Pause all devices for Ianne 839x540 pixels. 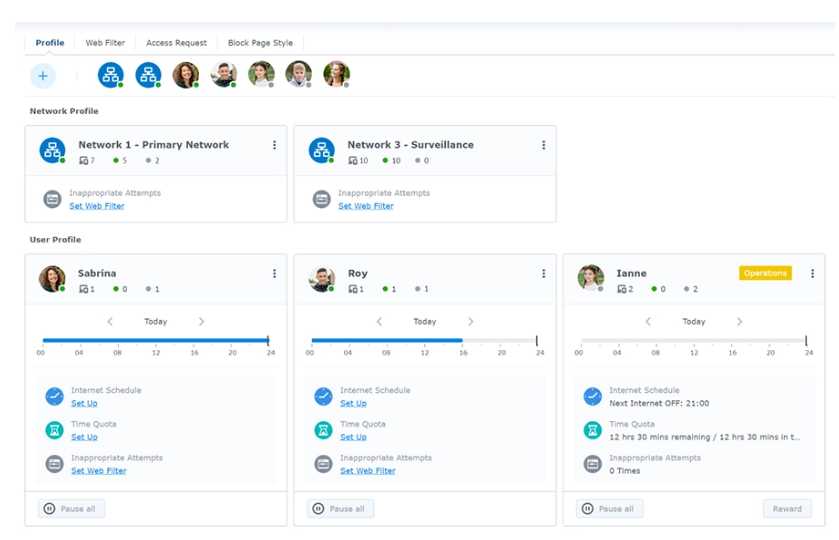coord(610,509)
